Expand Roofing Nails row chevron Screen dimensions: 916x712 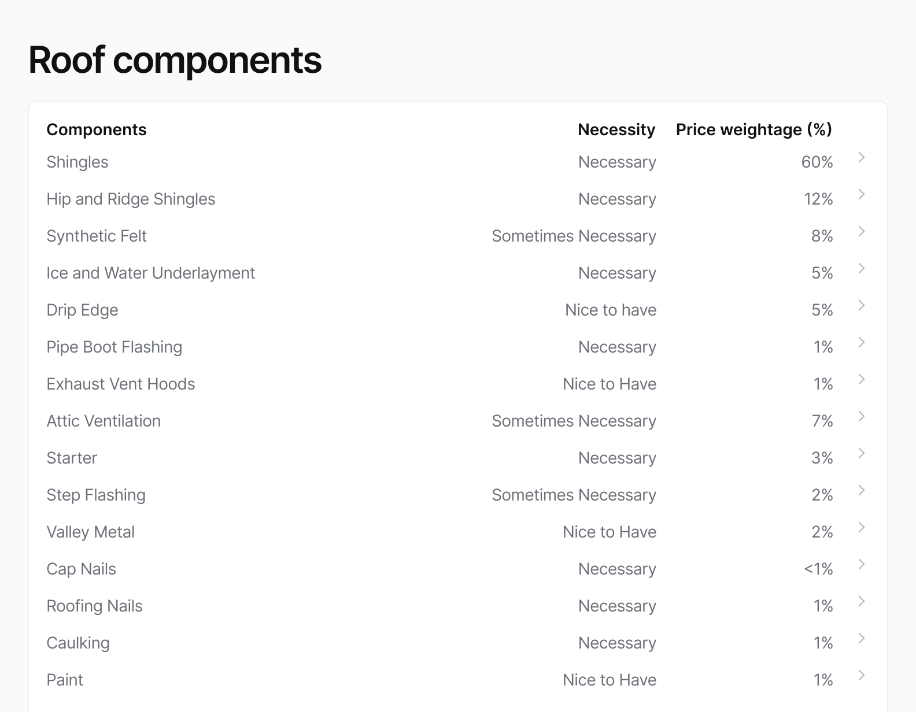(861, 602)
